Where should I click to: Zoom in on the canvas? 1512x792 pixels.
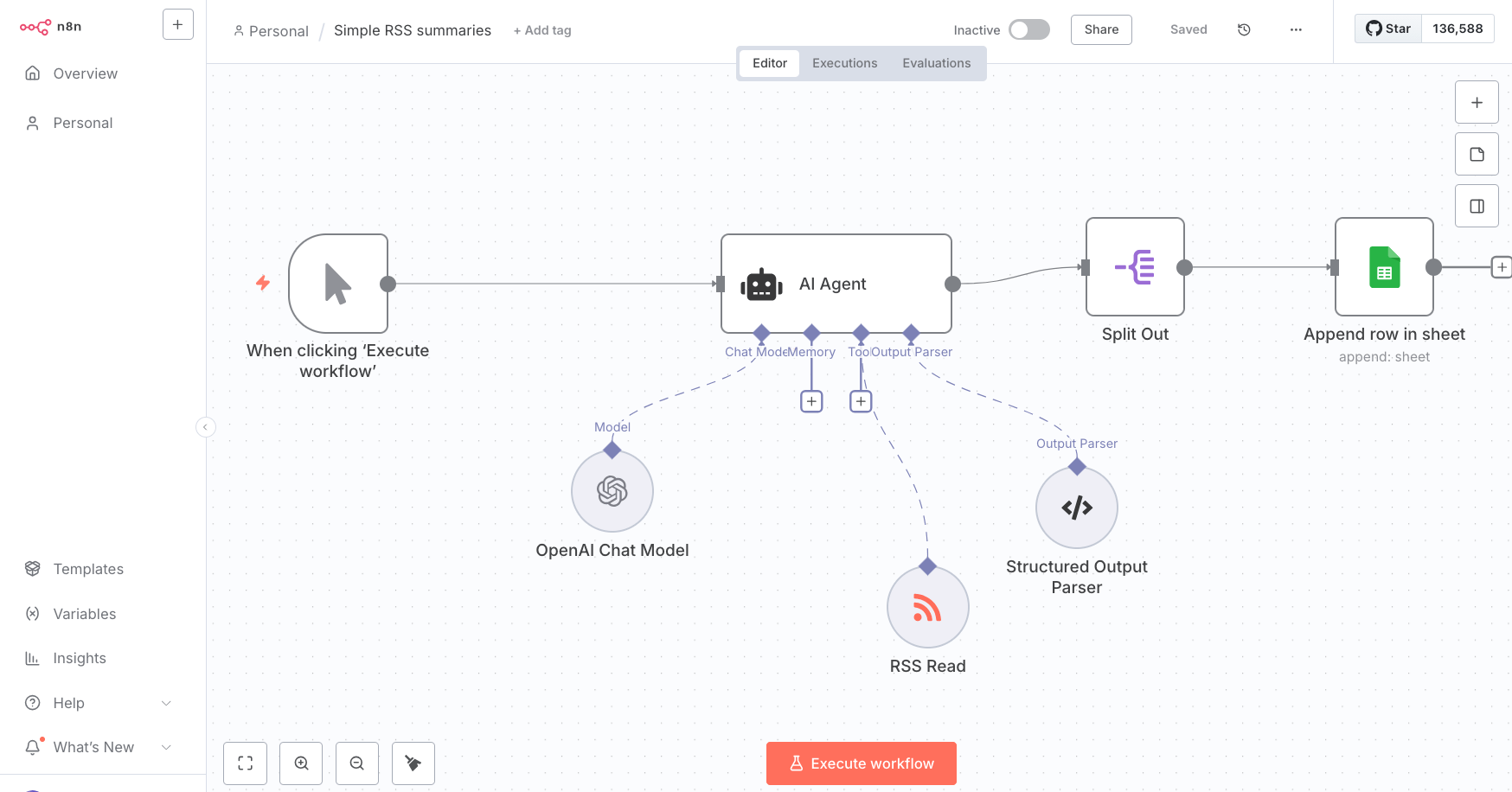click(301, 763)
